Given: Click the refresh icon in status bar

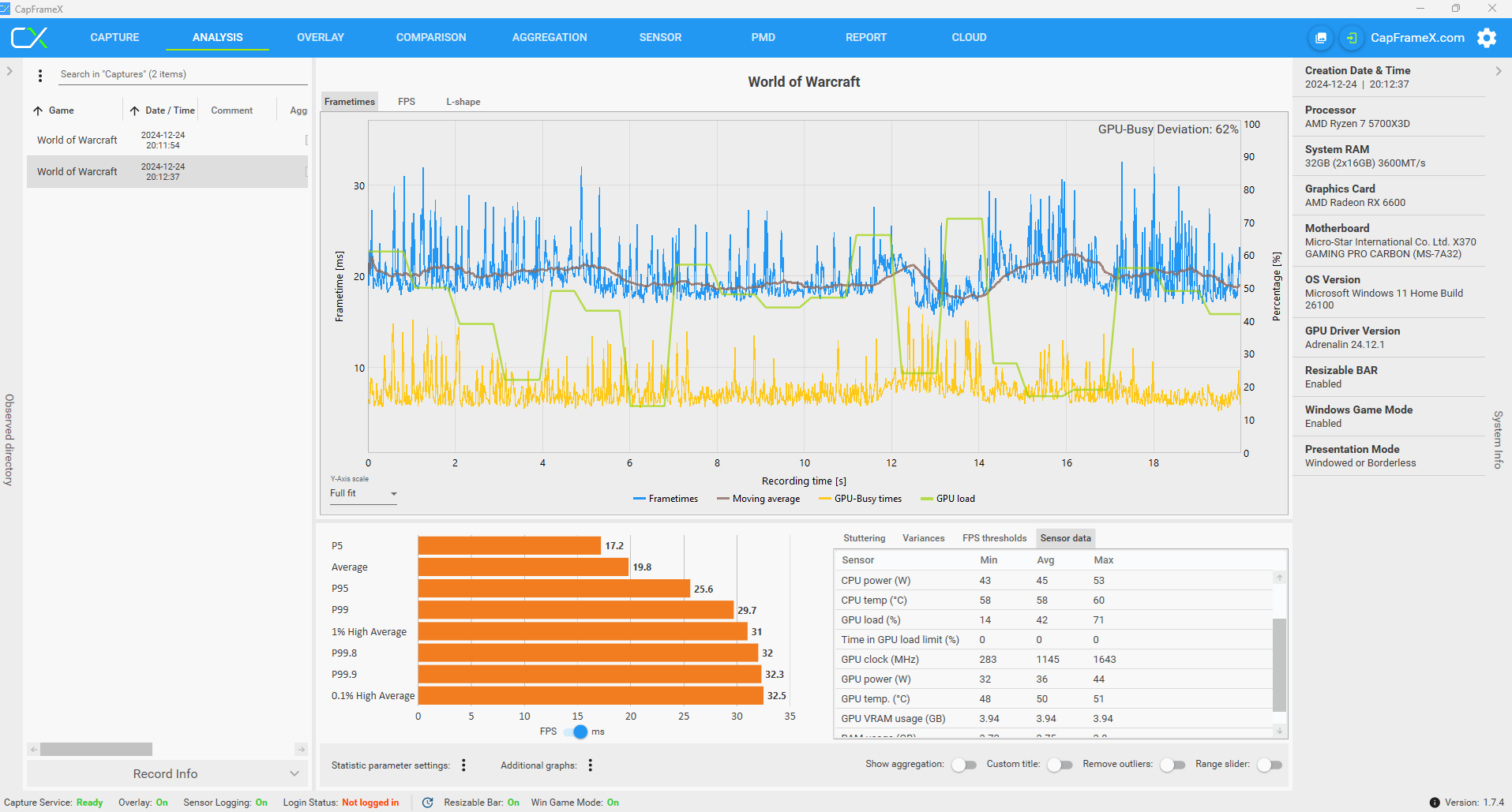Looking at the screenshot, I should click(x=427, y=803).
